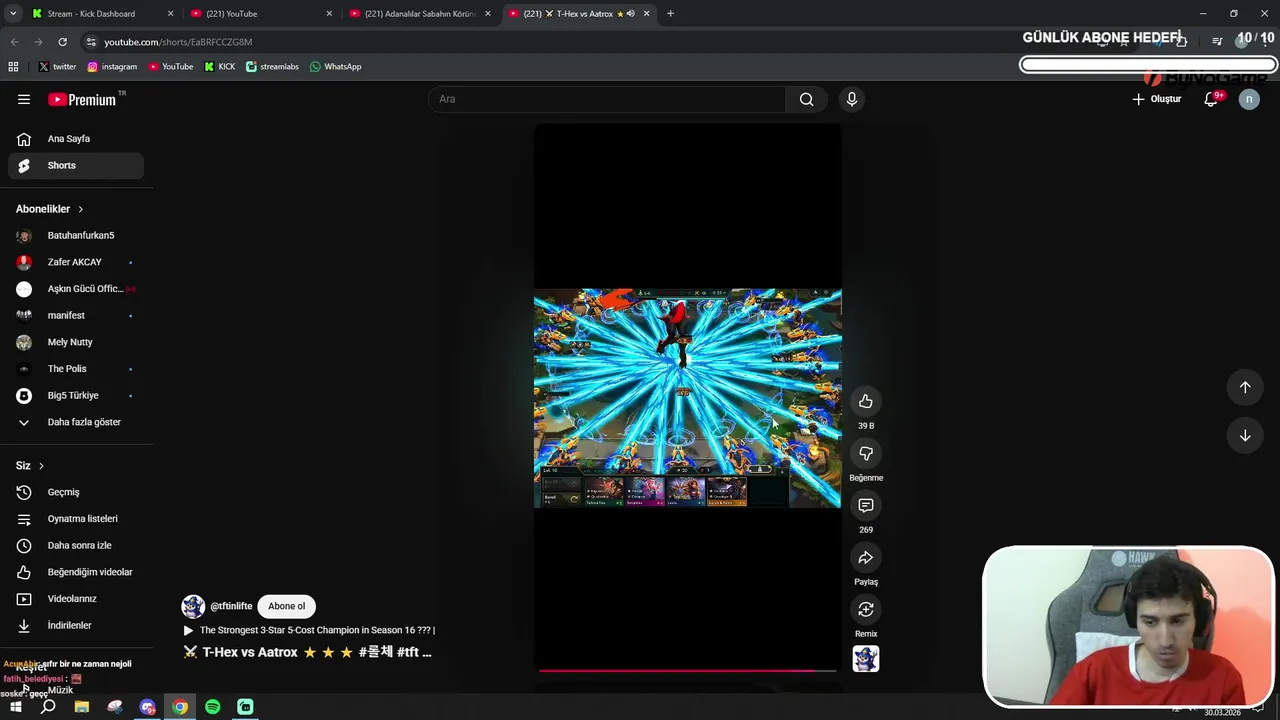Go to the previous short arrow
The width and height of the screenshot is (1280, 720).
[1245, 387]
